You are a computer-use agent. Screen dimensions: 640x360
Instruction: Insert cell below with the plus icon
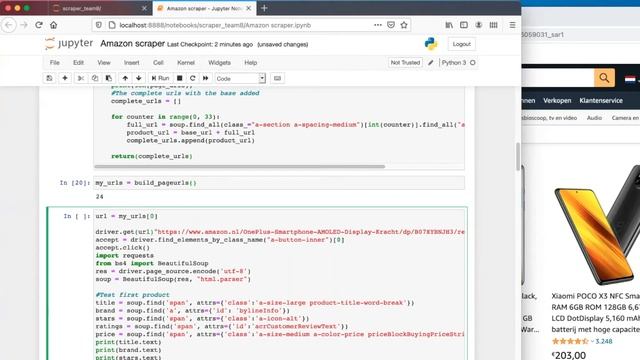[65, 78]
